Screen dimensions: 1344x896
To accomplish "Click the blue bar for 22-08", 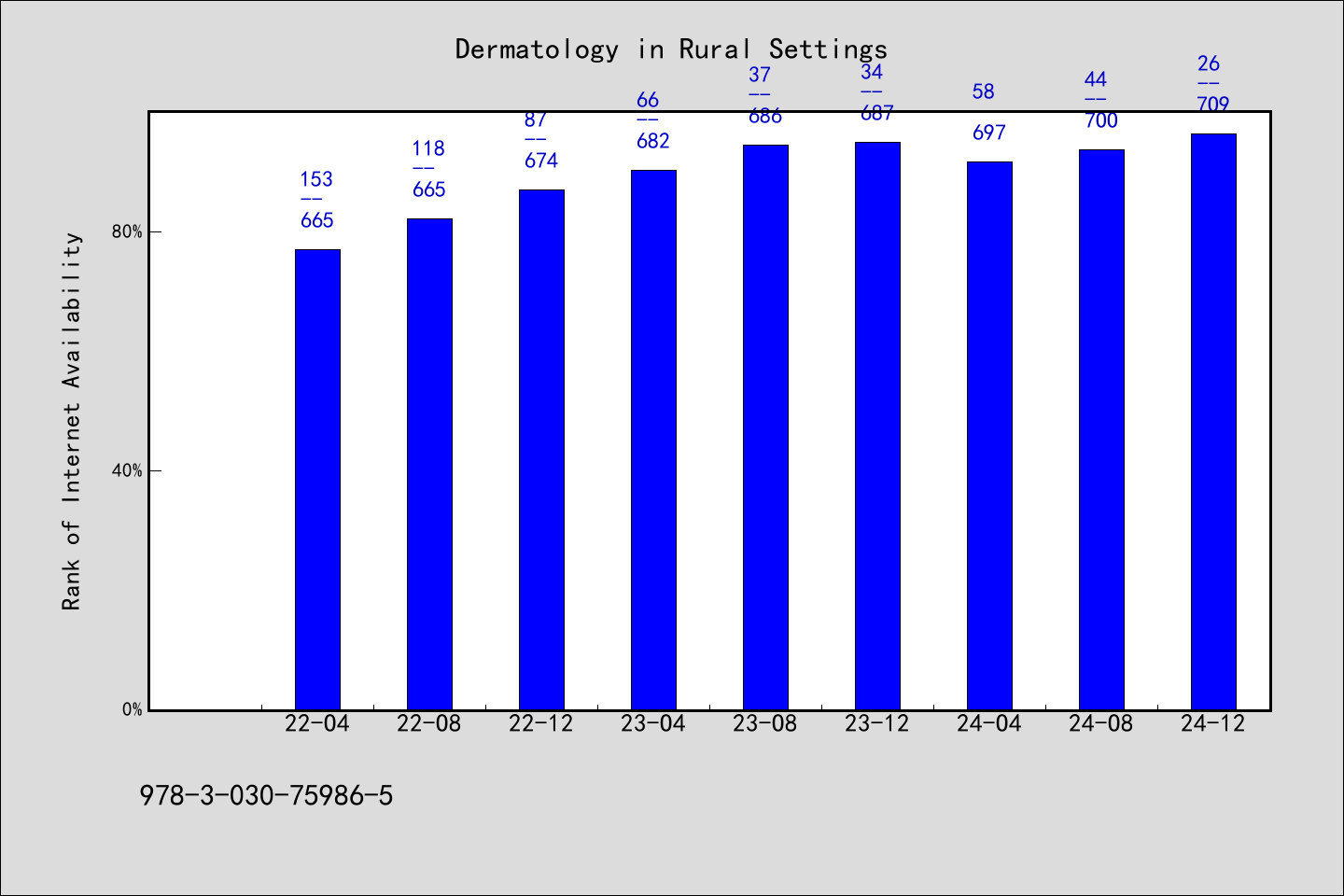I will click(429, 464).
